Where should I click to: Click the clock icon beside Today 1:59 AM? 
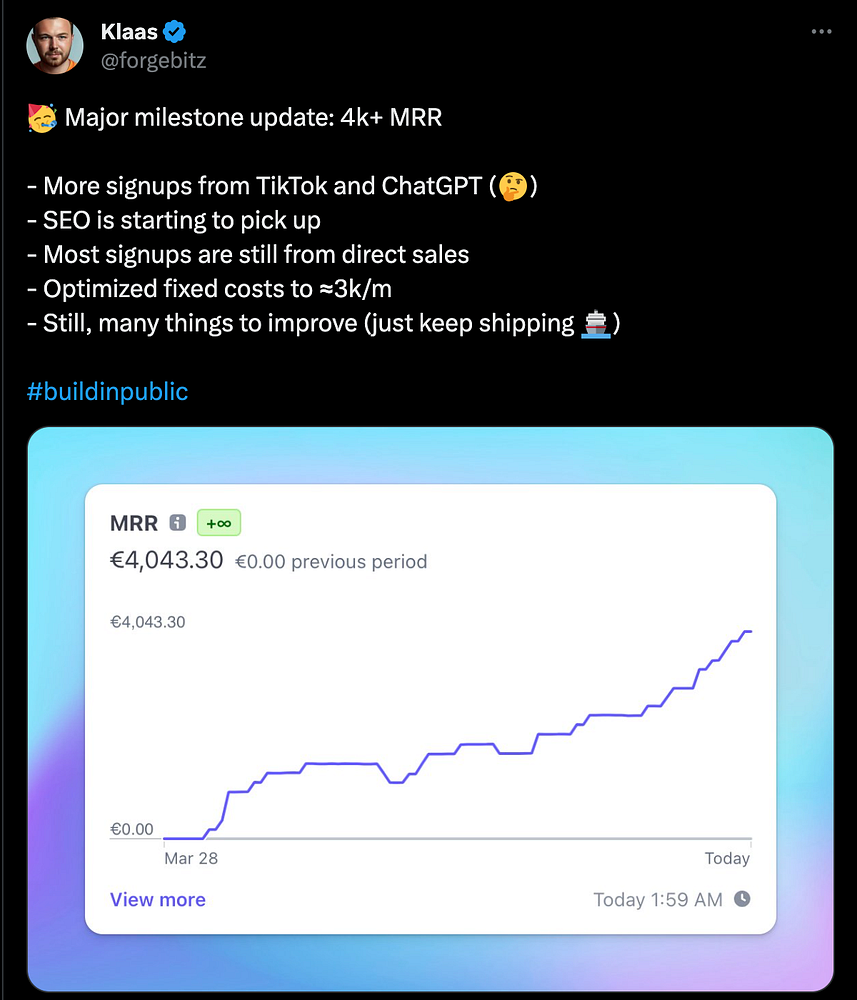click(x=742, y=899)
